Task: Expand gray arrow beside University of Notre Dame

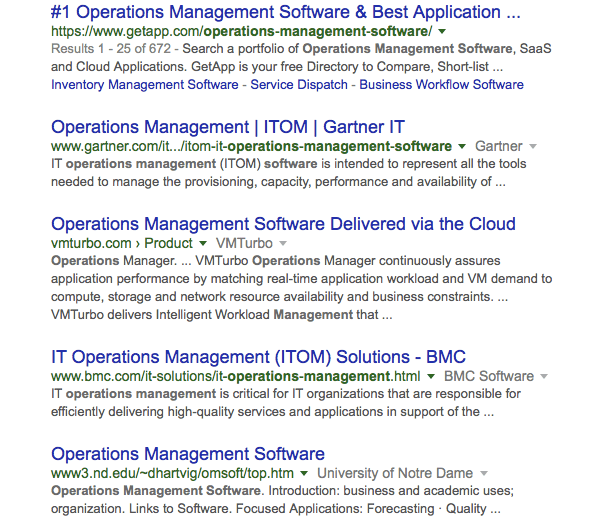Action: 484,473
